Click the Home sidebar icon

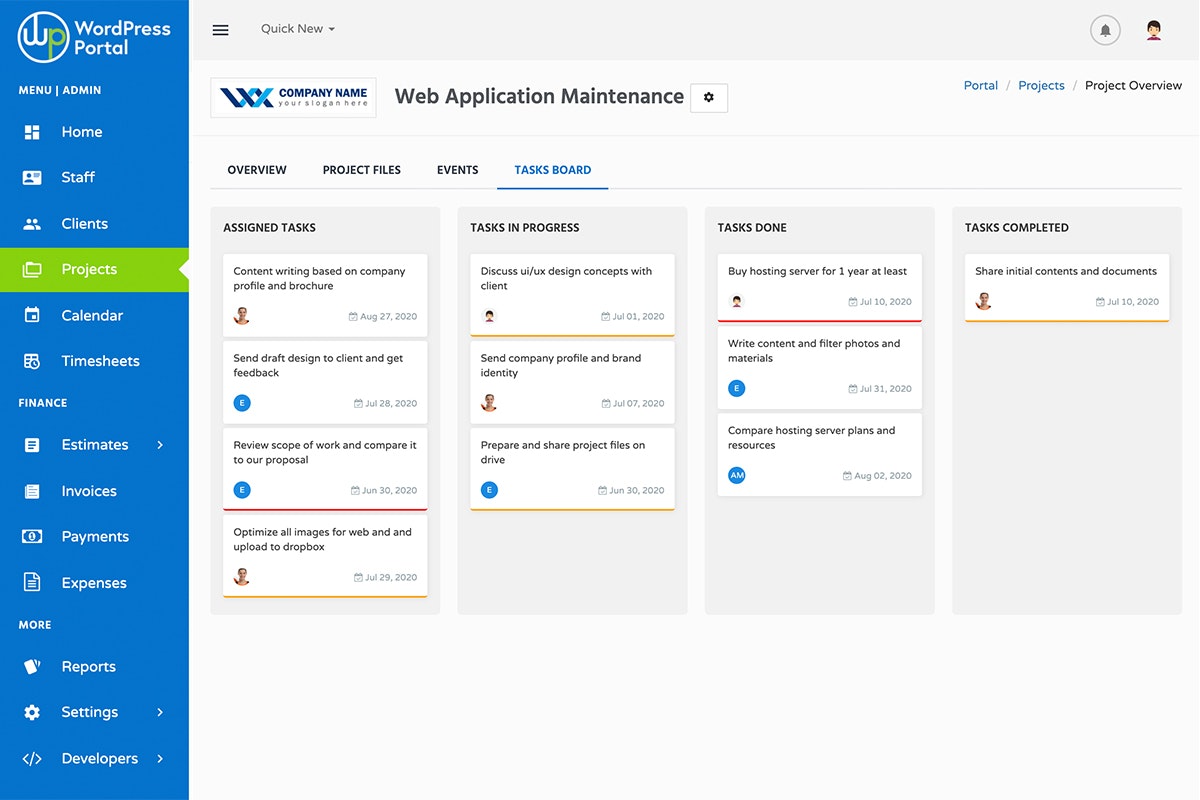pos(32,132)
